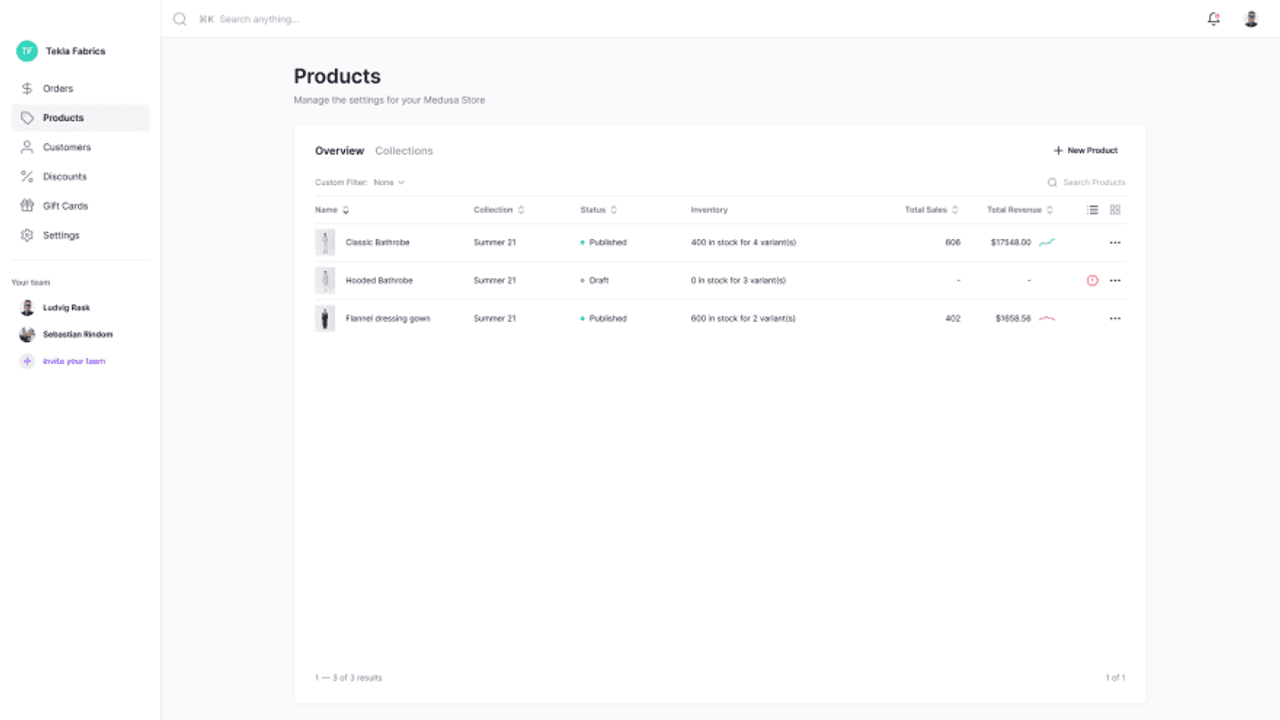Click '400 in stock for 4 variant(s)'
1280x720 pixels.
[743, 243]
